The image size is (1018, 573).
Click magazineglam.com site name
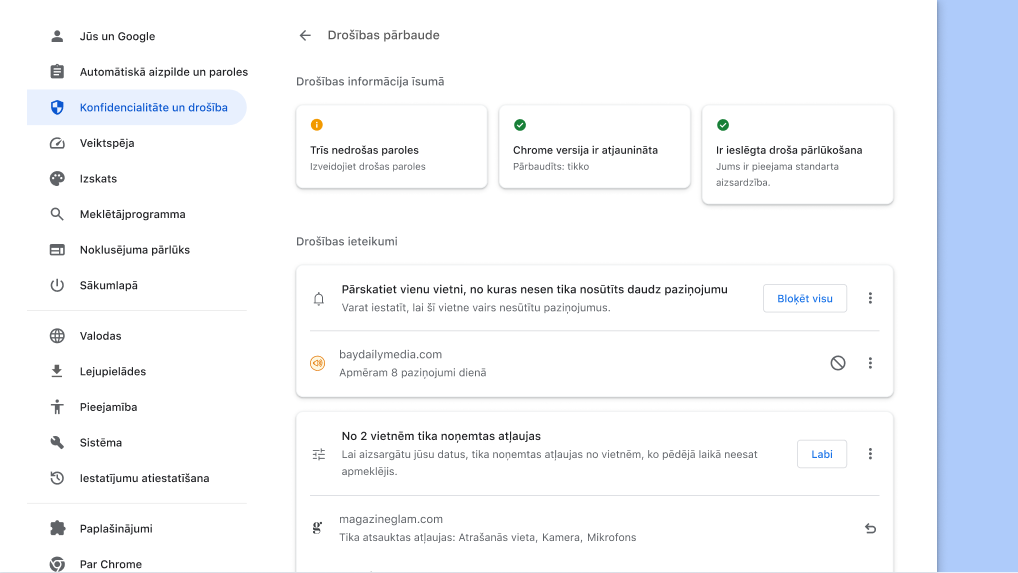click(391, 519)
